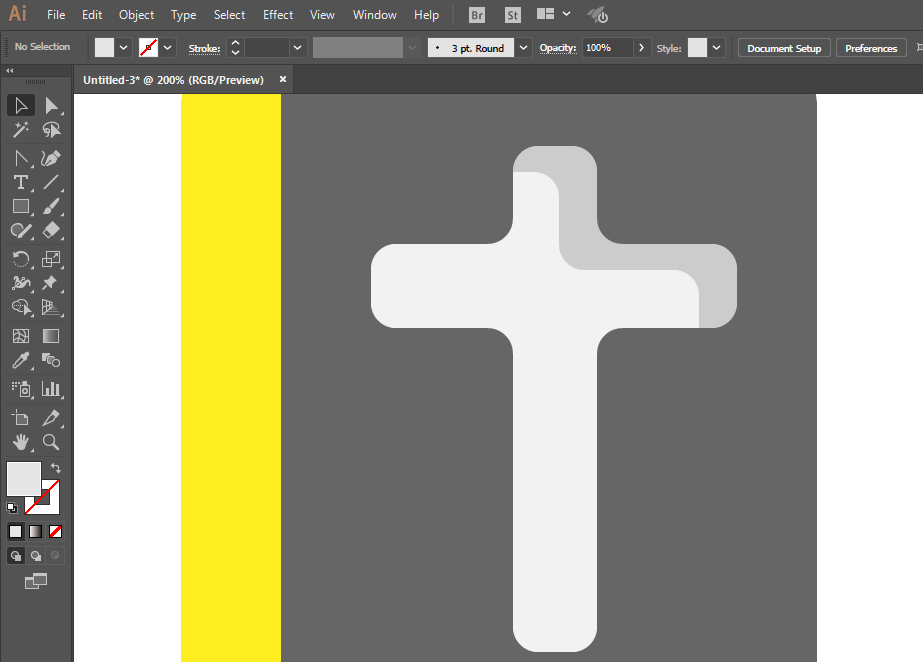This screenshot has height=662, width=923.
Task: Open the Object menu
Action: point(137,15)
